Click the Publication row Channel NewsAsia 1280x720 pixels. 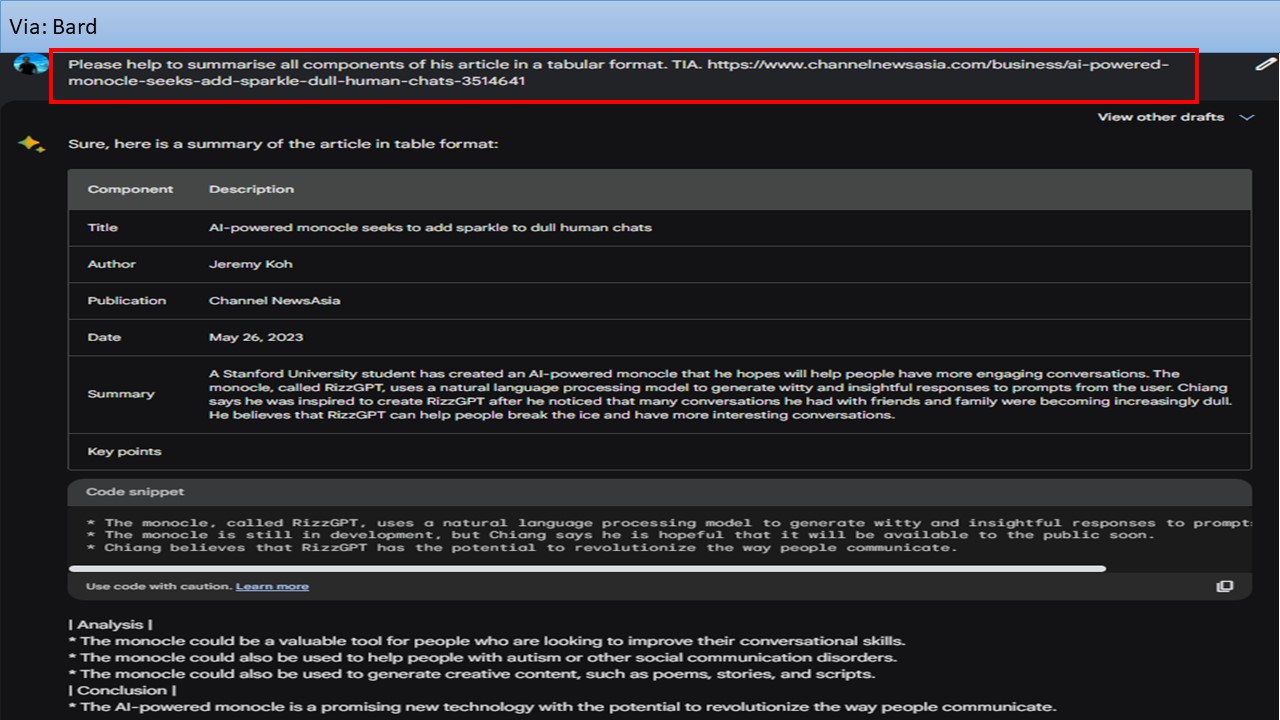click(x=659, y=300)
